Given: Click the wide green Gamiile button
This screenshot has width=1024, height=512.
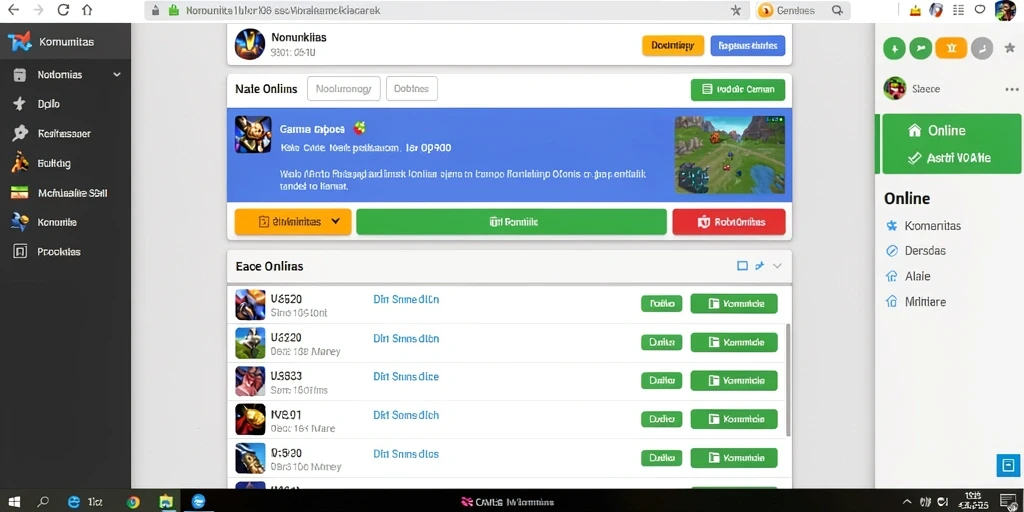Looking at the screenshot, I should 511,222.
